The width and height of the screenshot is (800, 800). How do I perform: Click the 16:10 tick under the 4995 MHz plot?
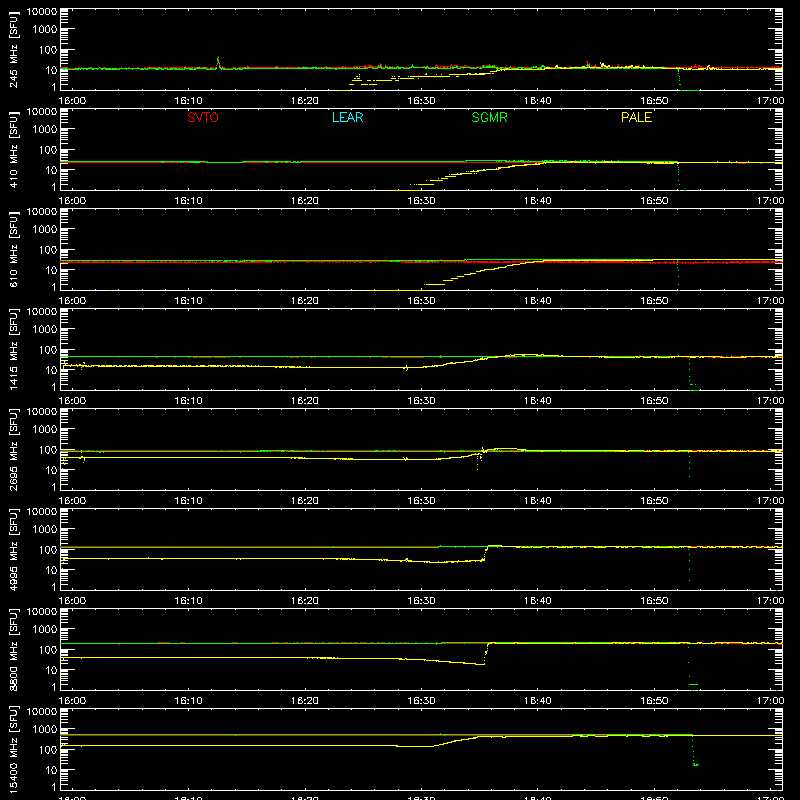click(x=188, y=601)
